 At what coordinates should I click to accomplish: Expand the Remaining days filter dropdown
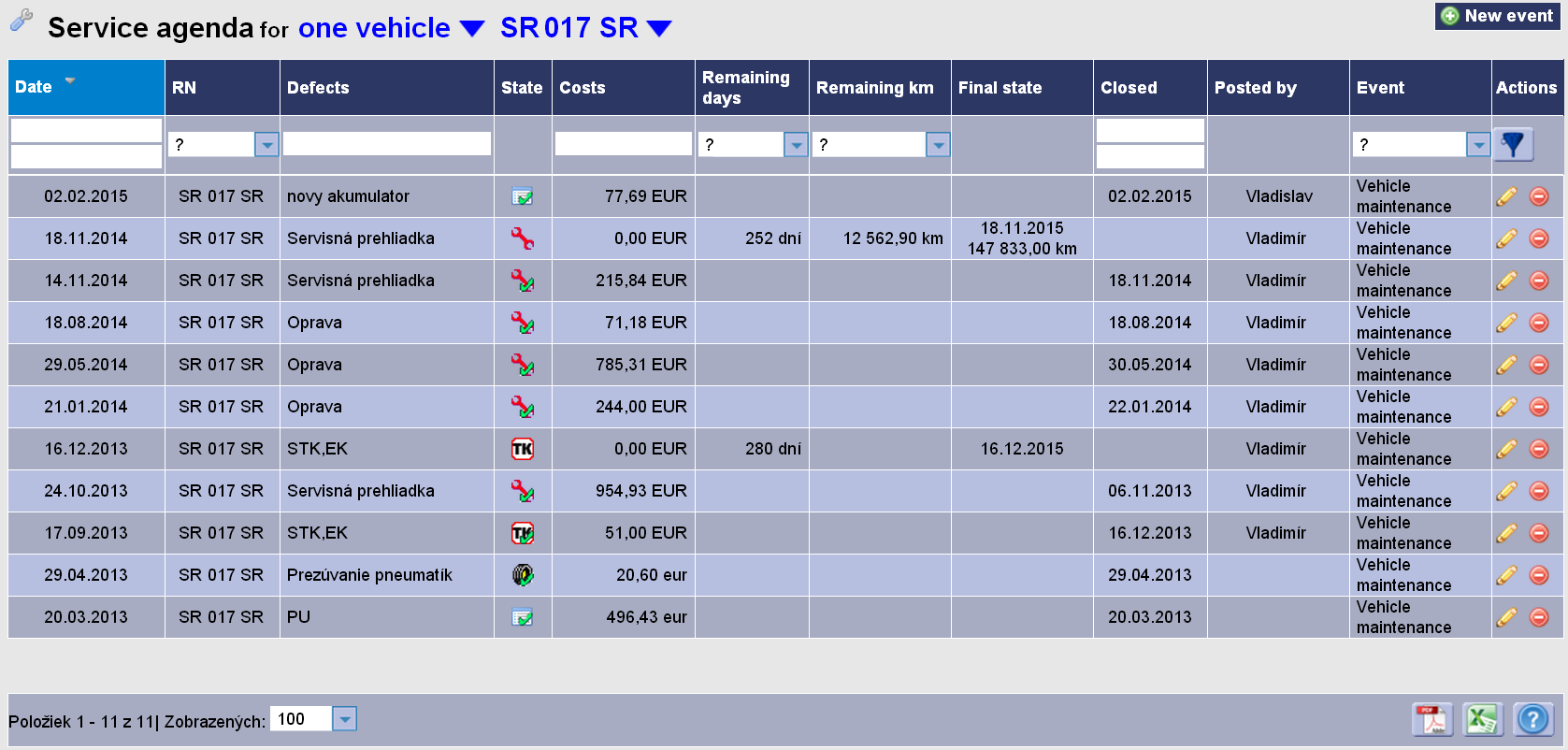pos(796,144)
